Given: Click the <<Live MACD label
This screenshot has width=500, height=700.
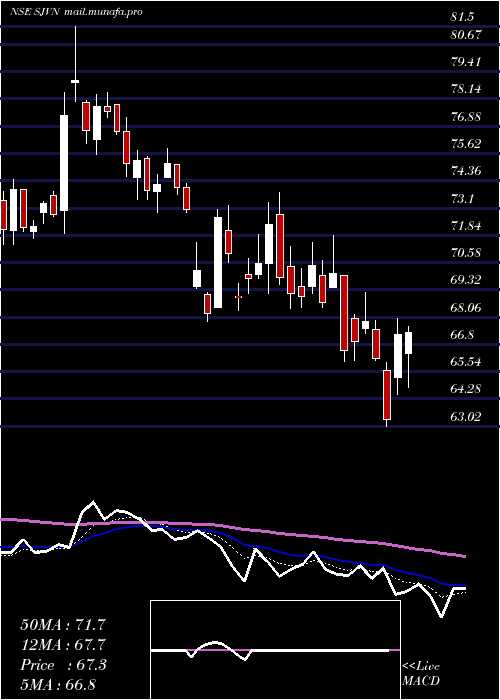Looking at the screenshot, I should (x=421, y=674).
